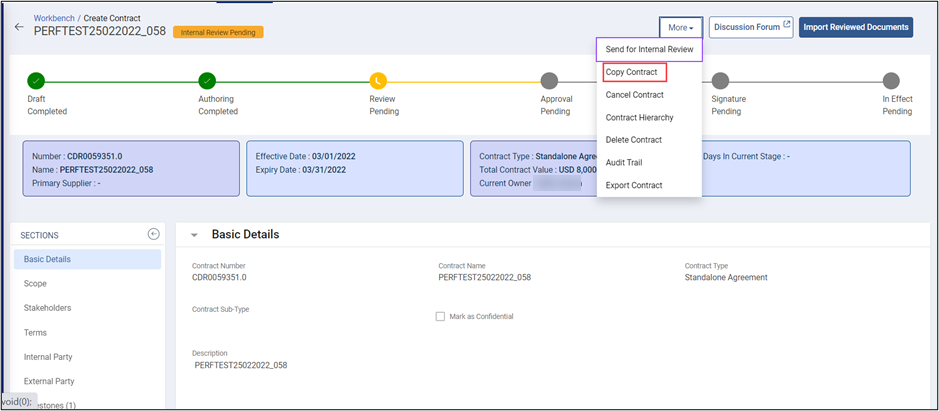Check the Mark as Confidential checkbox
Viewport: 939px width, 411px height.
coord(440,316)
